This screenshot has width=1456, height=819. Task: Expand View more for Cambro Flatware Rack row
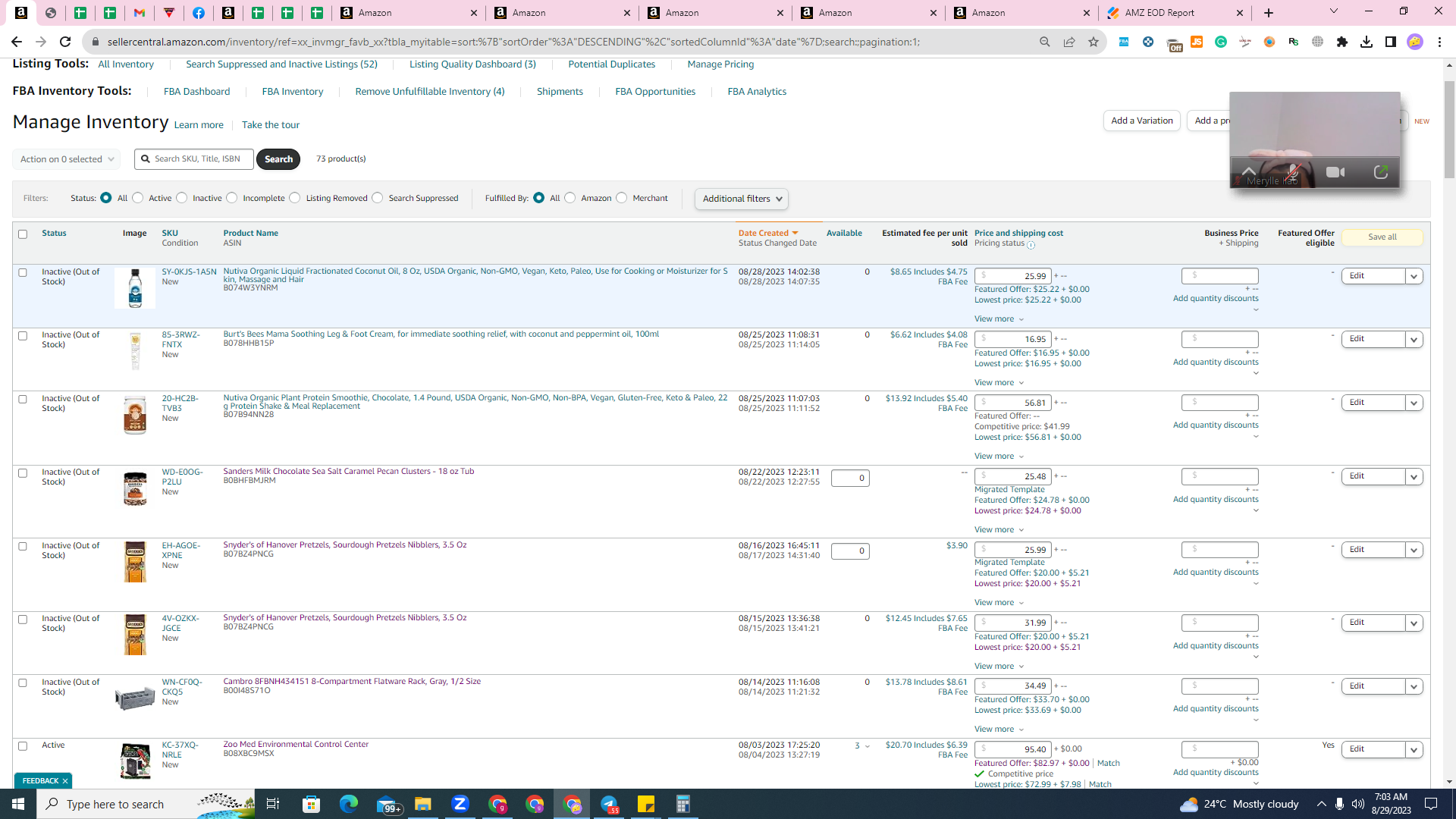coord(999,730)
